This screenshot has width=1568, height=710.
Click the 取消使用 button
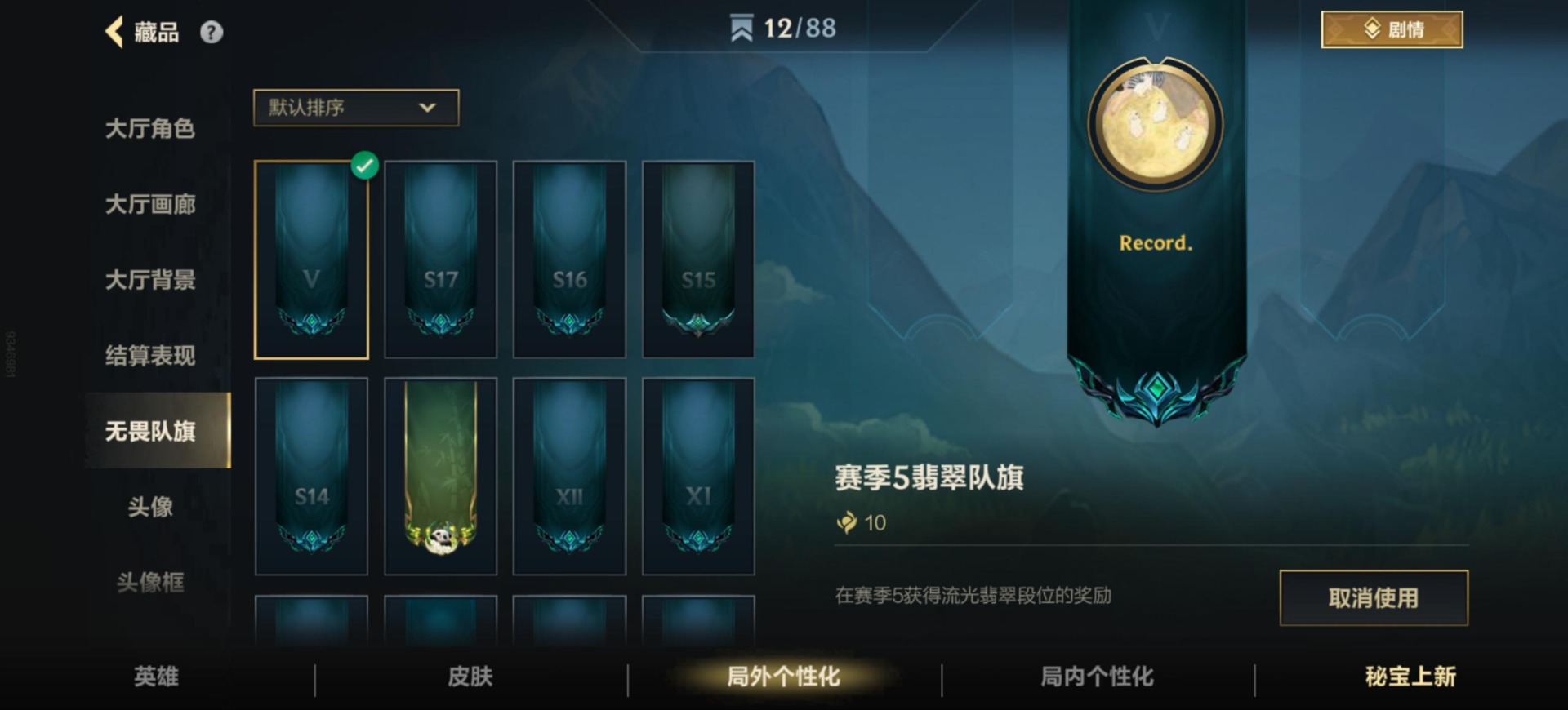pos(1374,598)
